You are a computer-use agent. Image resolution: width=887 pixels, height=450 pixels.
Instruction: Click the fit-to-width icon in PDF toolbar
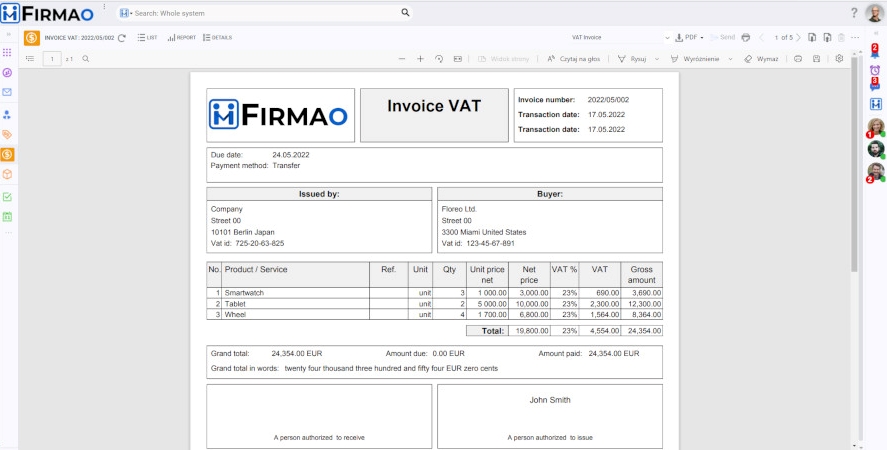click(457, 58)
